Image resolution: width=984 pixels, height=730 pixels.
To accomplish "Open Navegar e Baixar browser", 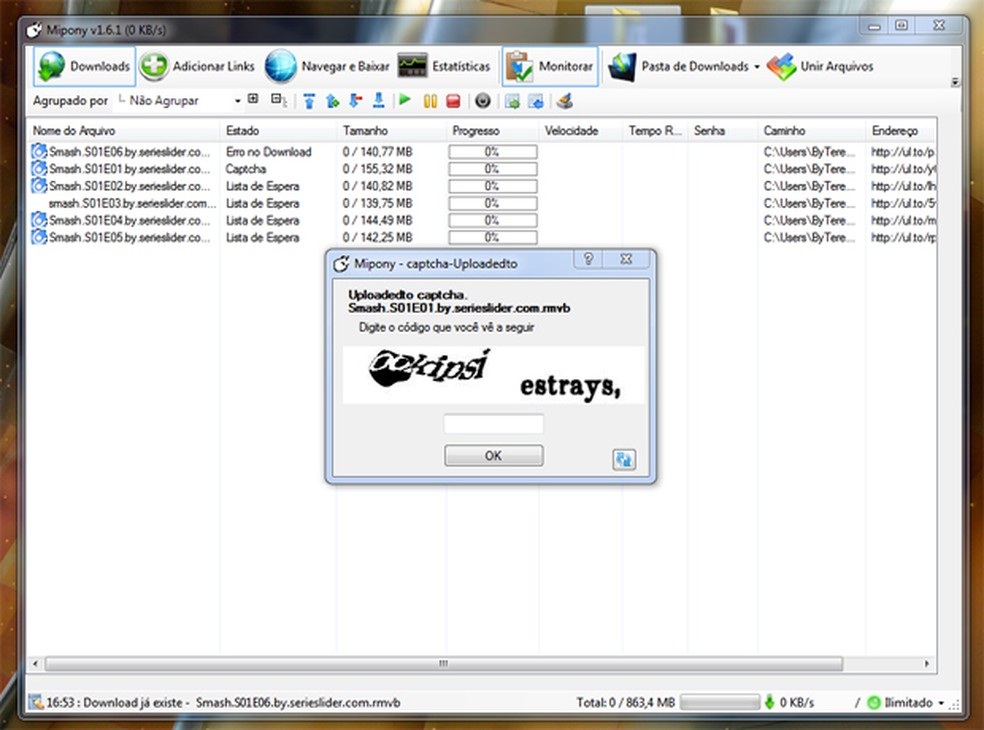I will pyautogui.click(x=327, y=66).
